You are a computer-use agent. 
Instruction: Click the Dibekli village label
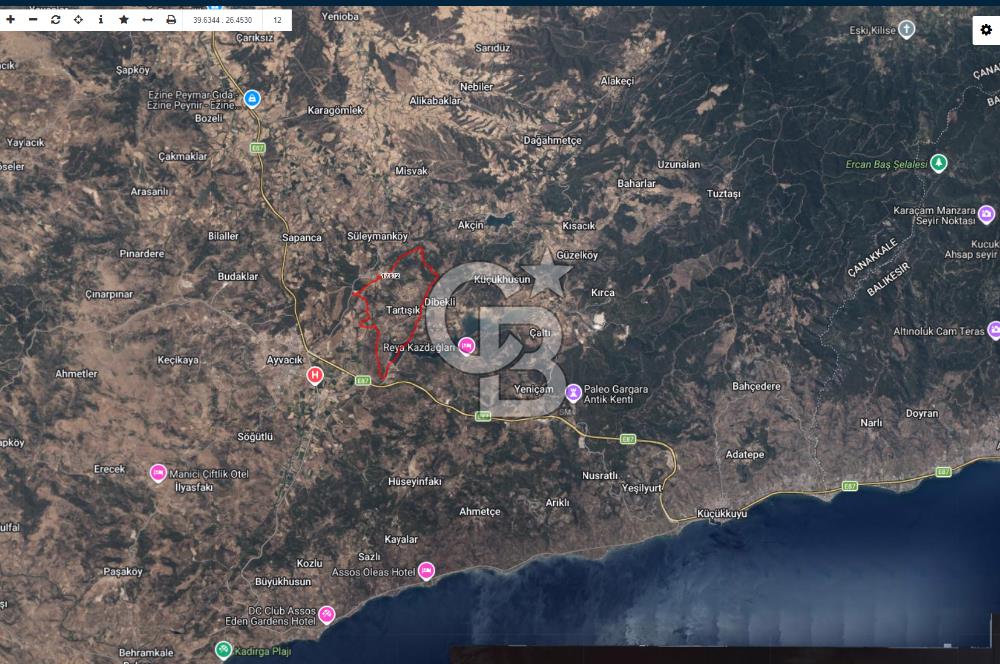(x=440, y=302)
